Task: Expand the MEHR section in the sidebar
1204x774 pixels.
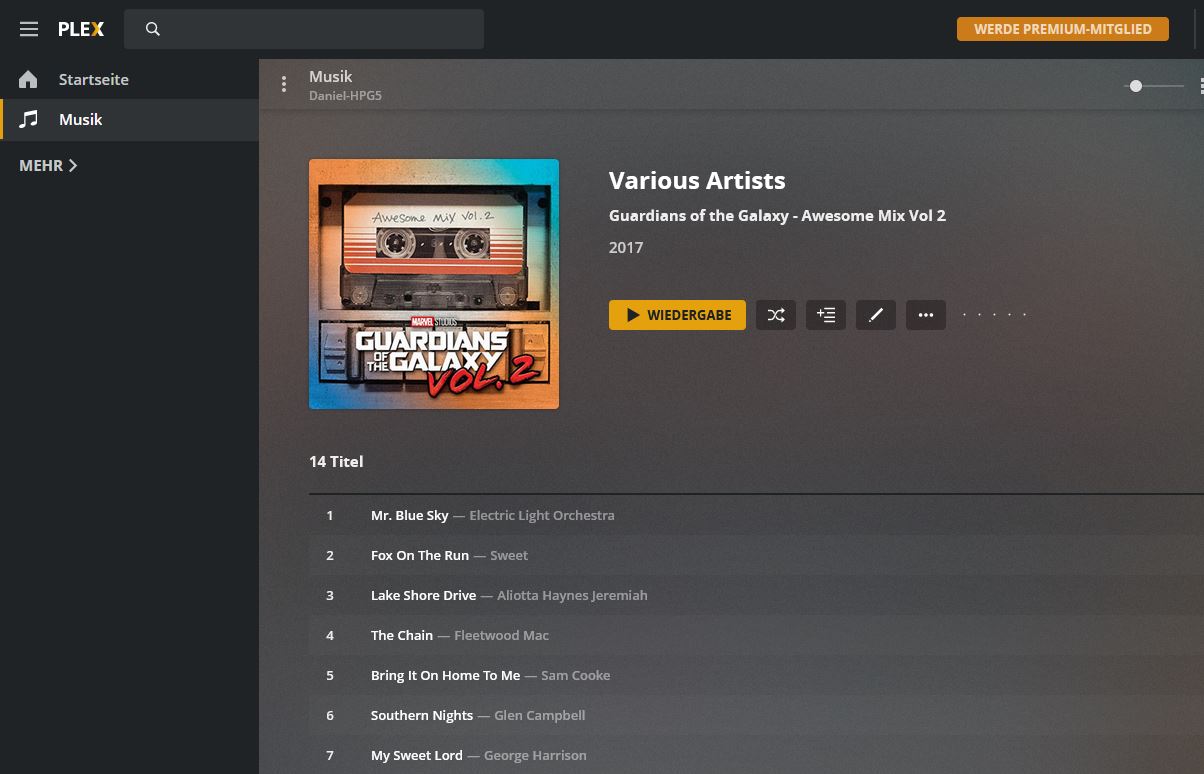Action: click(47, 165)
